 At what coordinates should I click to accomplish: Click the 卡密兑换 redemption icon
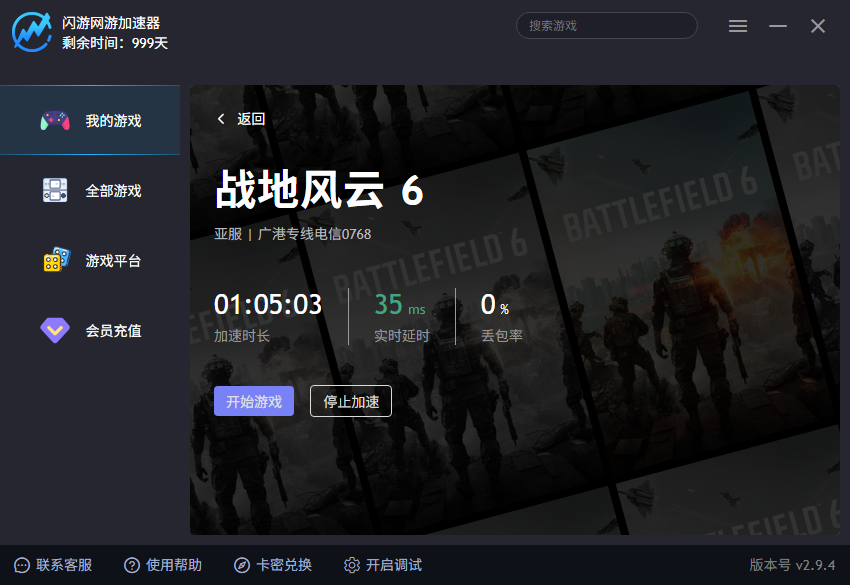[240, 565]
